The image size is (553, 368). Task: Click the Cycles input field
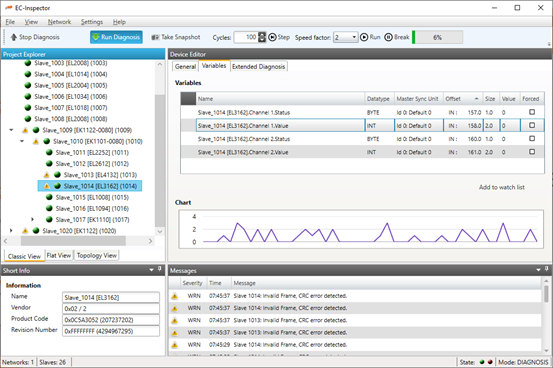[x=246, y=37]
